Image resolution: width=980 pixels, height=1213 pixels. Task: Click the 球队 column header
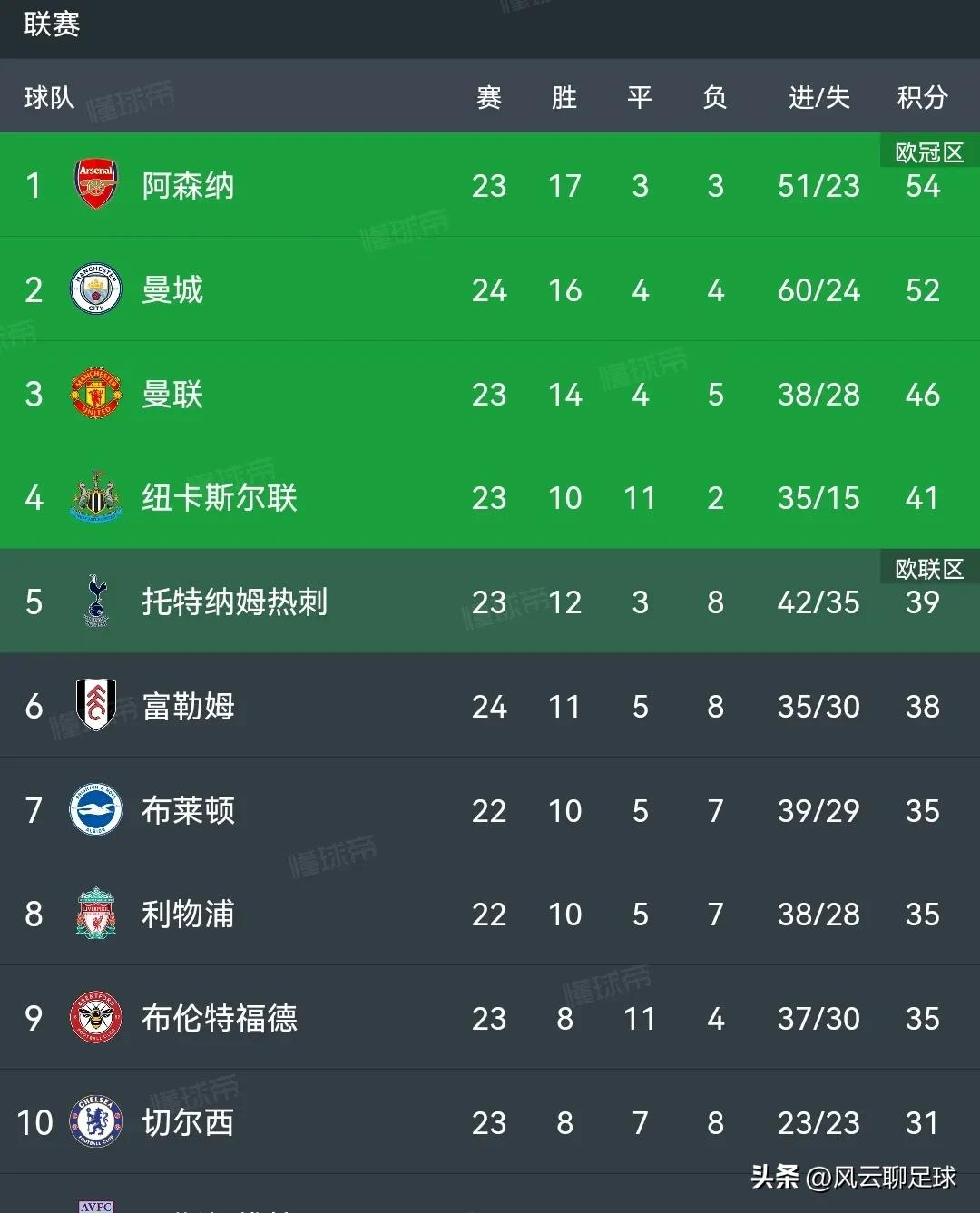click(49, 97)
